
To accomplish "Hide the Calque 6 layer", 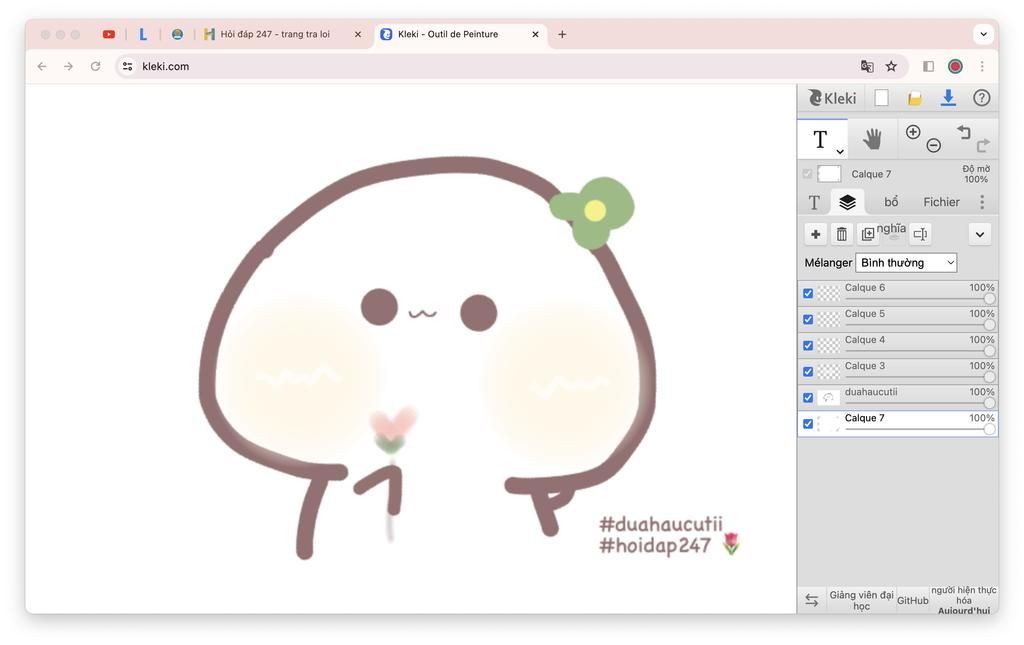I will pos(808,293).
